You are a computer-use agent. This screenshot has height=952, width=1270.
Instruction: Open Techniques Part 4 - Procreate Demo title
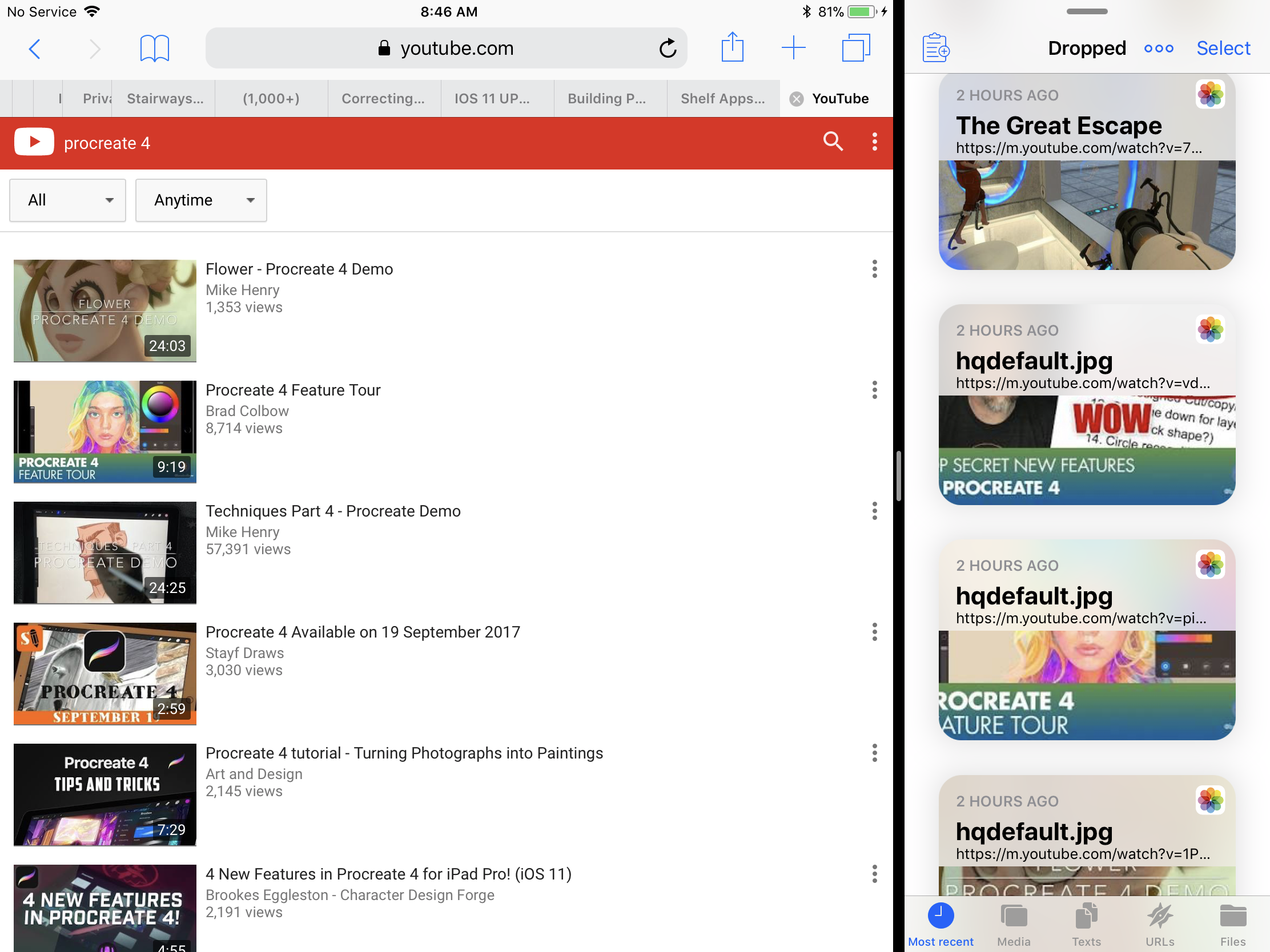[333, 511]
